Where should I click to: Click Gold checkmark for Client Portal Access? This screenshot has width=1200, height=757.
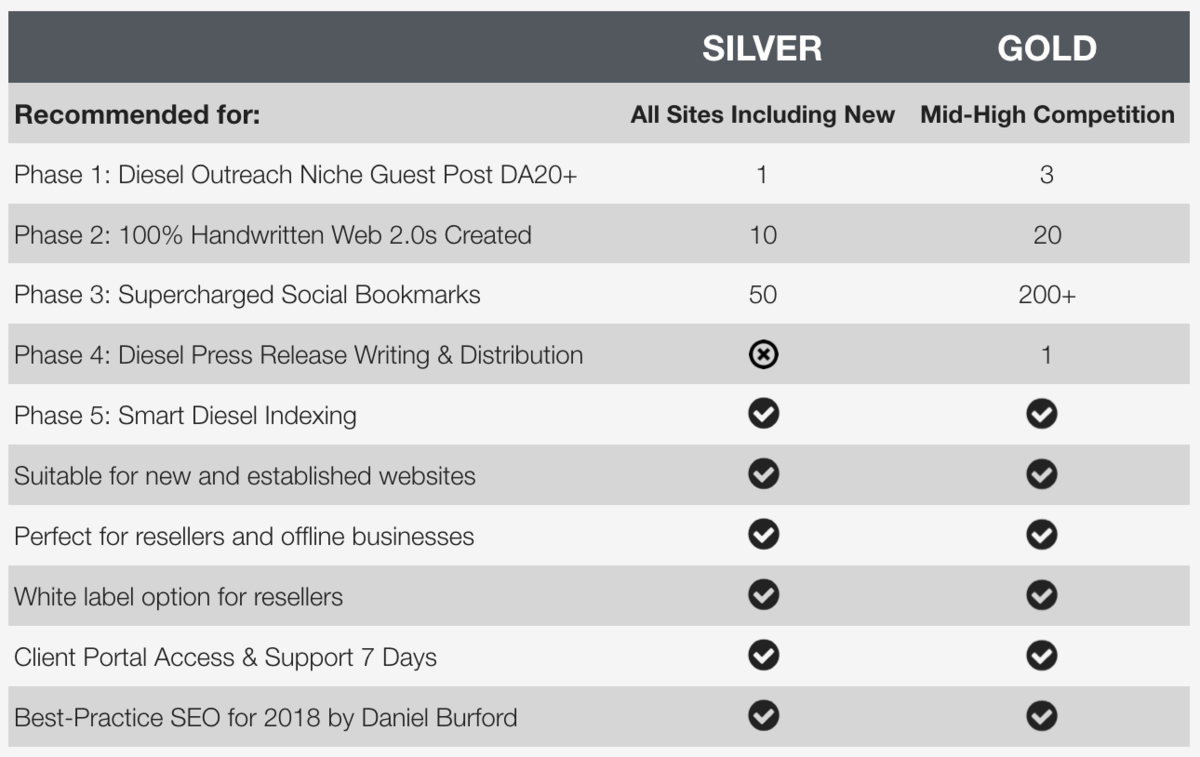point(1041,656)
